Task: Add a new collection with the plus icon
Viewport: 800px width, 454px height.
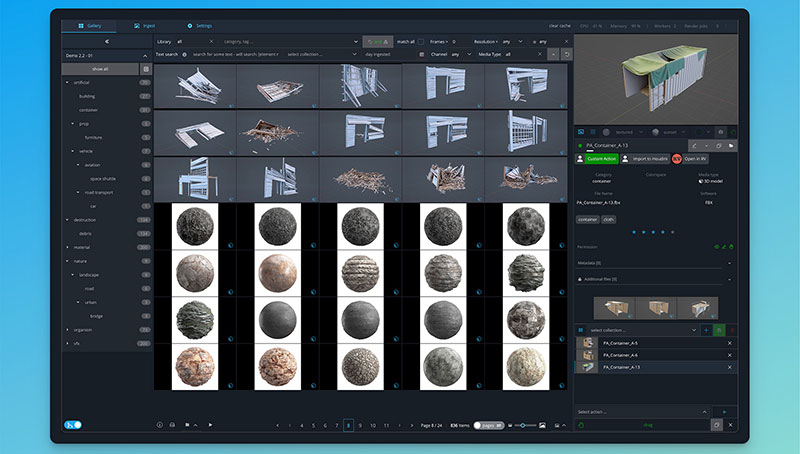Action: tap(706, 330)
